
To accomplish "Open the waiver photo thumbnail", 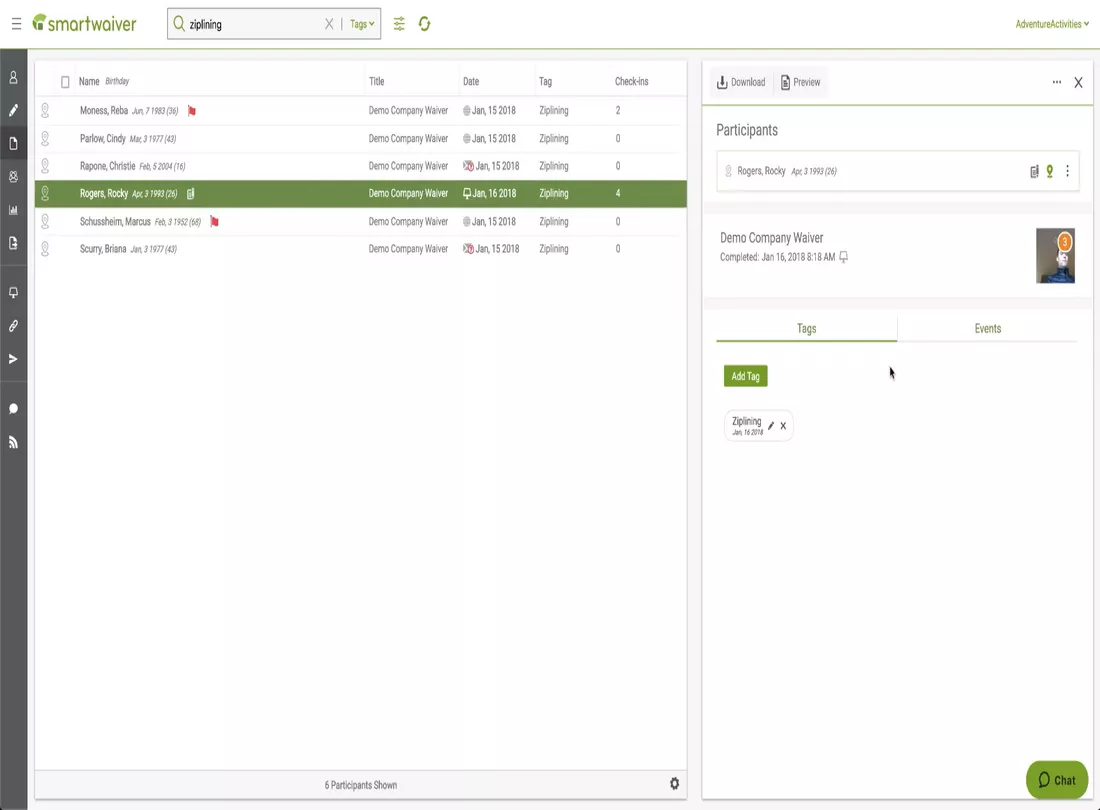I will [x=1055, y=256].
